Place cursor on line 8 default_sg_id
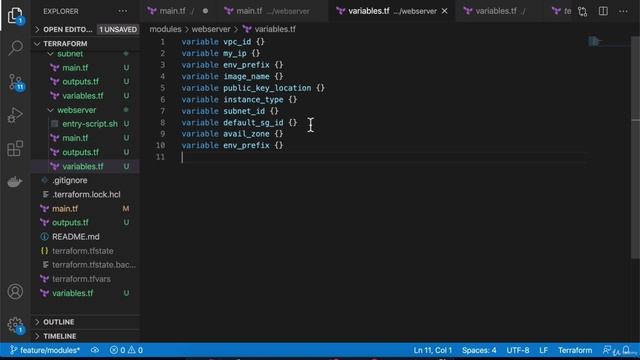This screenshot has height=360, width=640. (253, 122)
